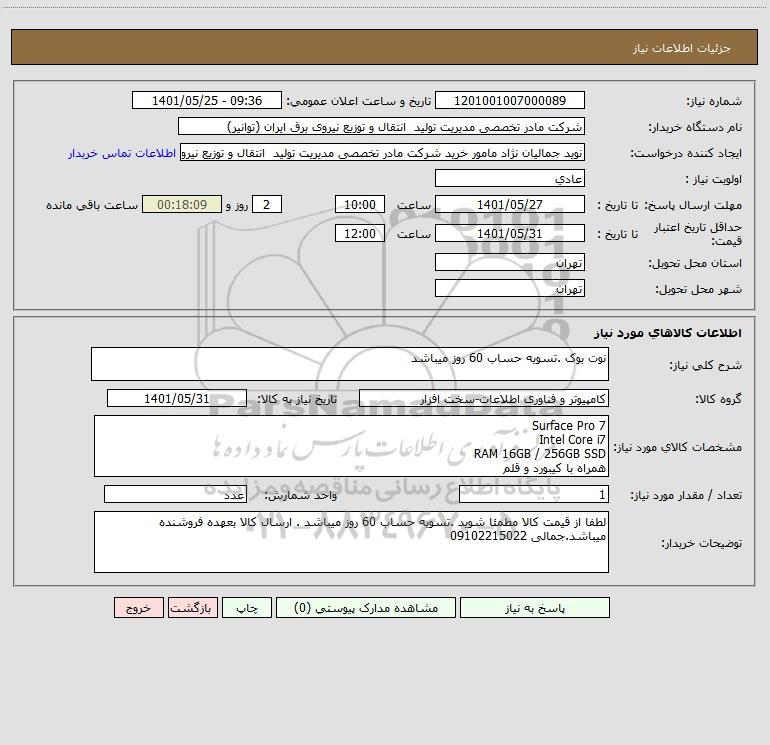
Task: Click the جزئیات اطلاعات نیاز header title
Action: point(681,48)
